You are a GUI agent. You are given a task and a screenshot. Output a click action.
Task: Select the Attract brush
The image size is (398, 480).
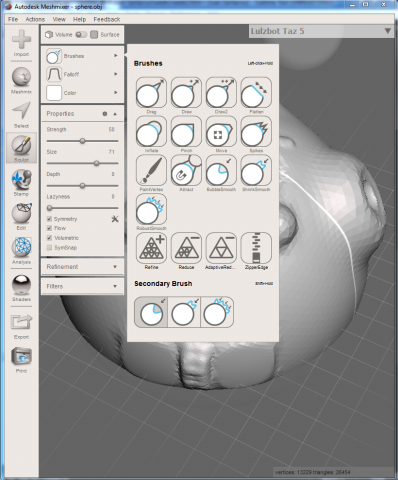click(186, 170)
